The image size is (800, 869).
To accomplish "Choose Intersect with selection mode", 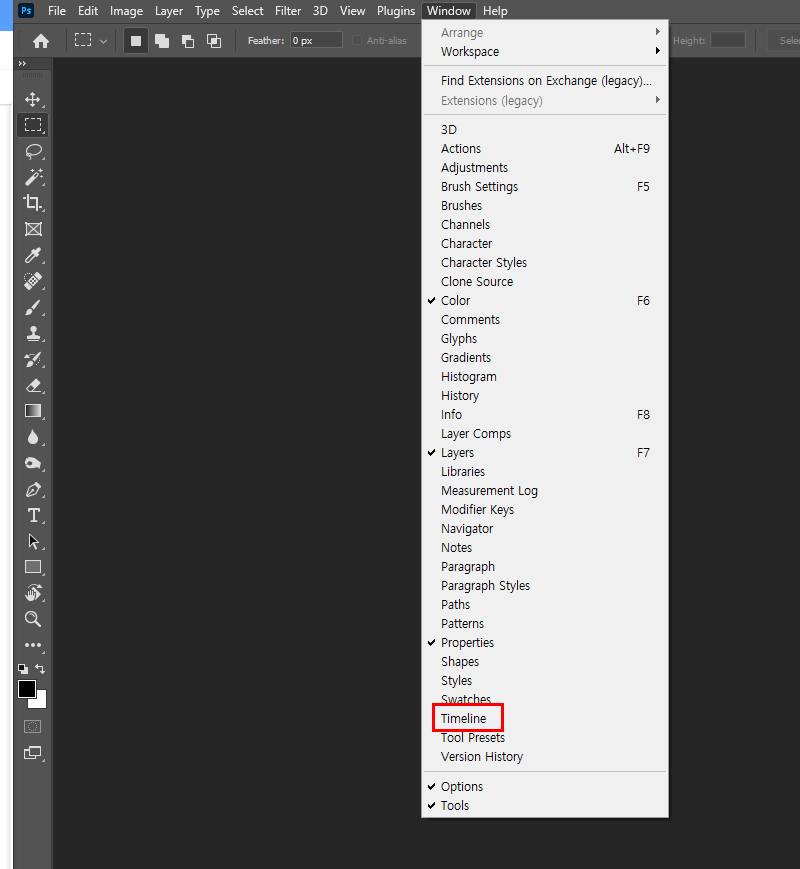I will 214,41.
